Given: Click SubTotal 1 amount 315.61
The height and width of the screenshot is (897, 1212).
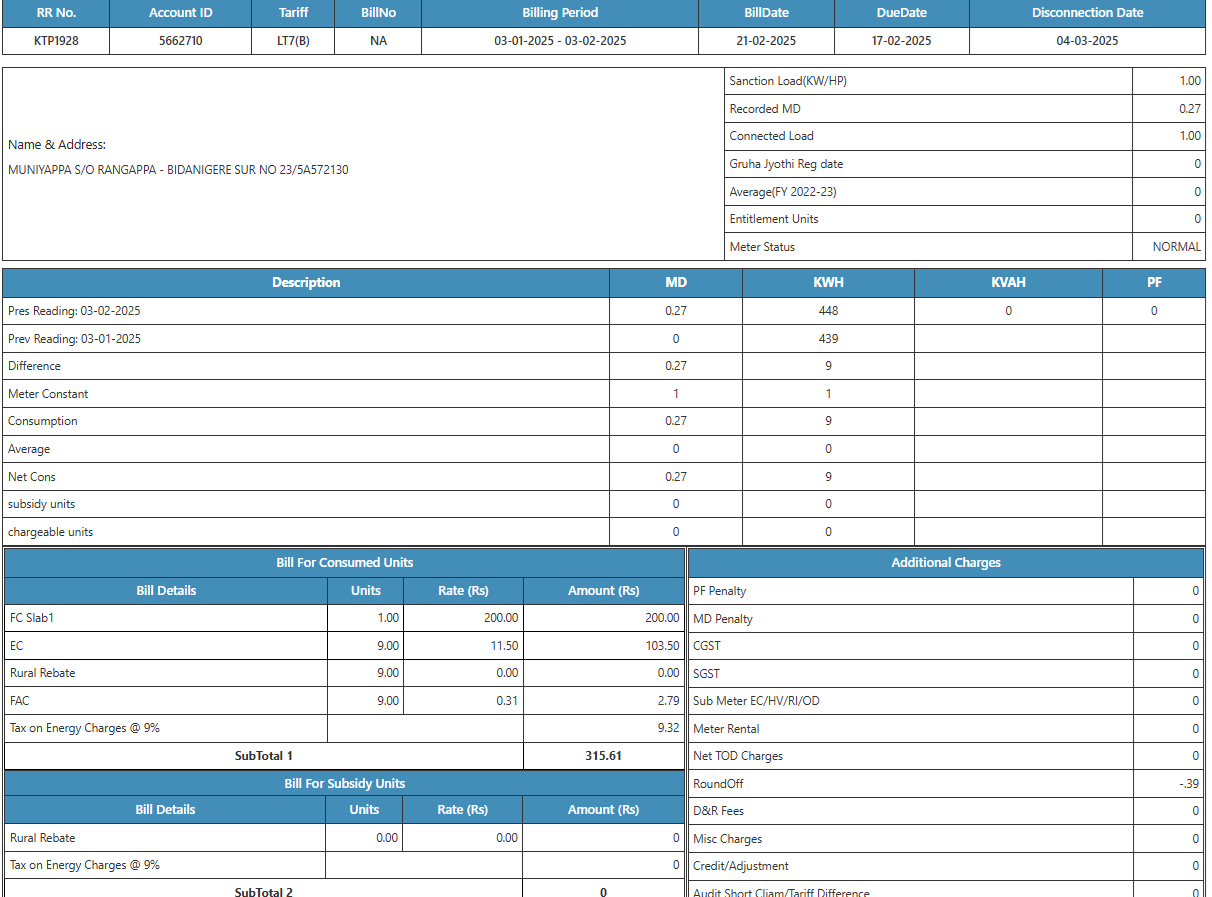Looking at the screenshot, I should pos(603,756).
